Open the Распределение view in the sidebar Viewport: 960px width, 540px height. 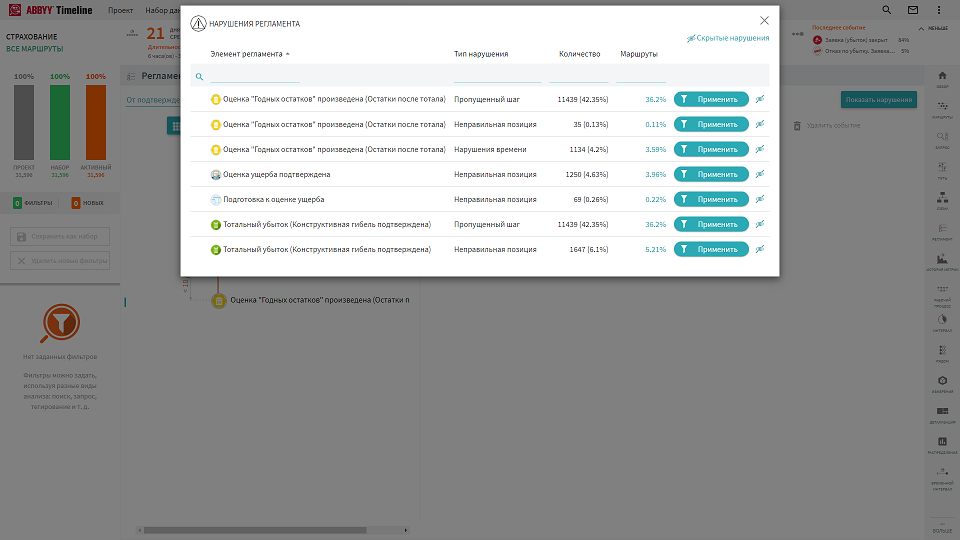942,446
